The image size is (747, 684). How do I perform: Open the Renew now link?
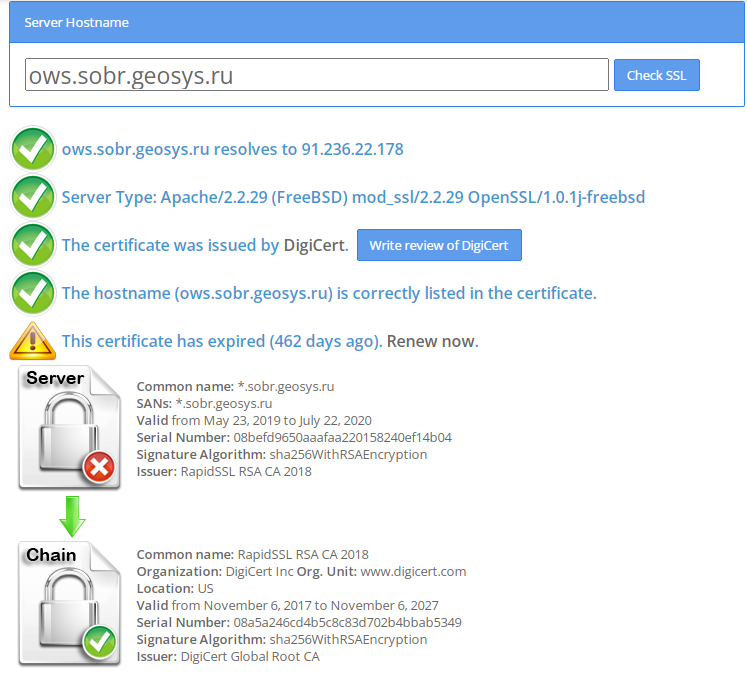click(x=432, y=341)
